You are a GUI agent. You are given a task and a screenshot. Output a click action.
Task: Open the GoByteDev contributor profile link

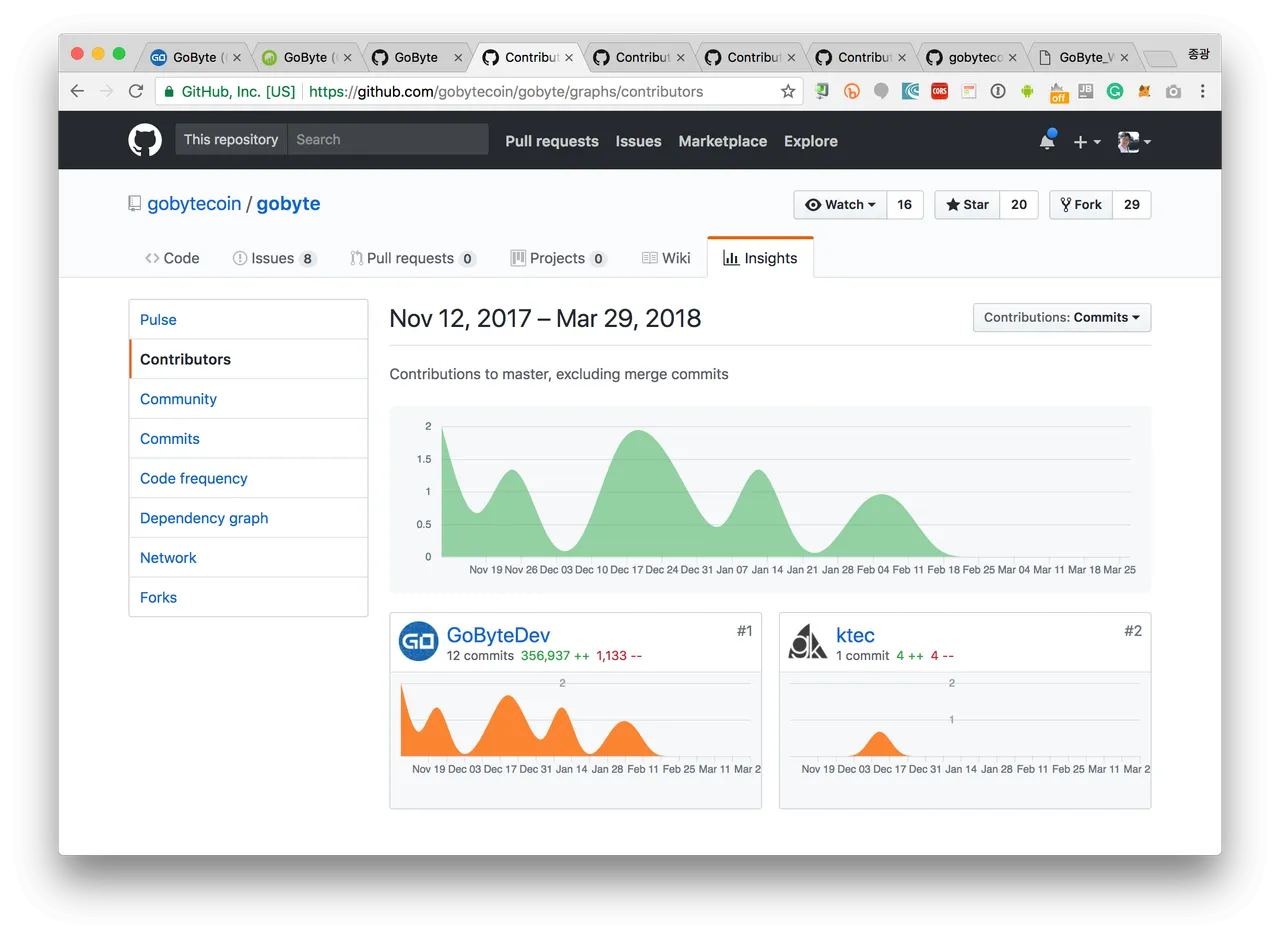(498, 635)
